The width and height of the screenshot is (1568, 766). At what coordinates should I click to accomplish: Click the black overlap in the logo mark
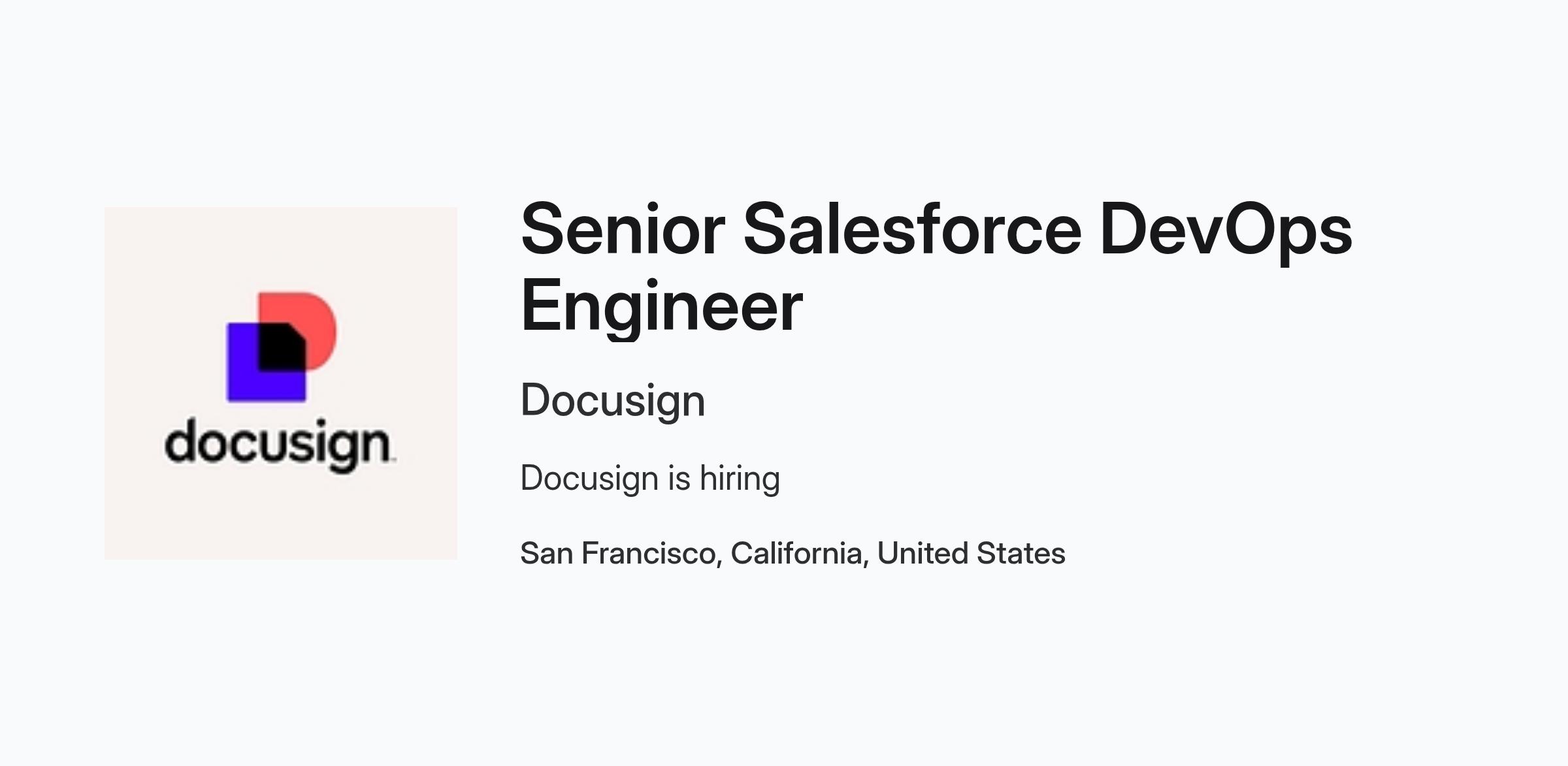pyautogui.click(x=282, y=347)
